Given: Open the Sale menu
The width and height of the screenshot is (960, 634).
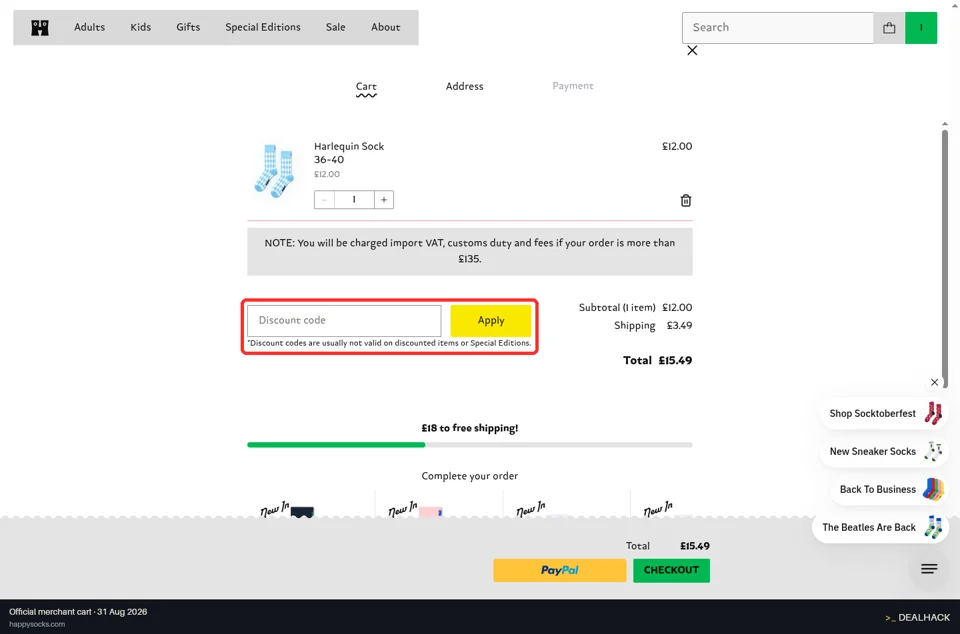Looking at the screenshot, I should pos(336,27).
